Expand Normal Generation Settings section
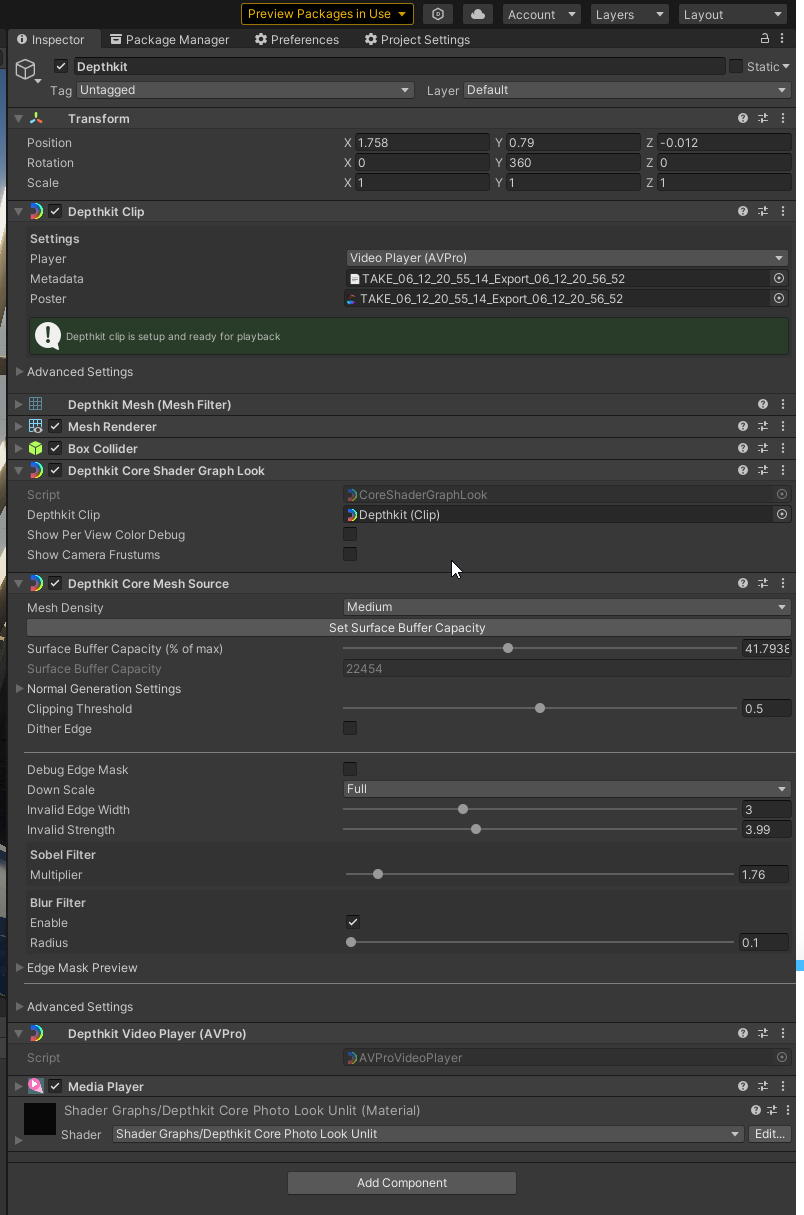This screenshot has width=804, height=1215. (20, 689)
